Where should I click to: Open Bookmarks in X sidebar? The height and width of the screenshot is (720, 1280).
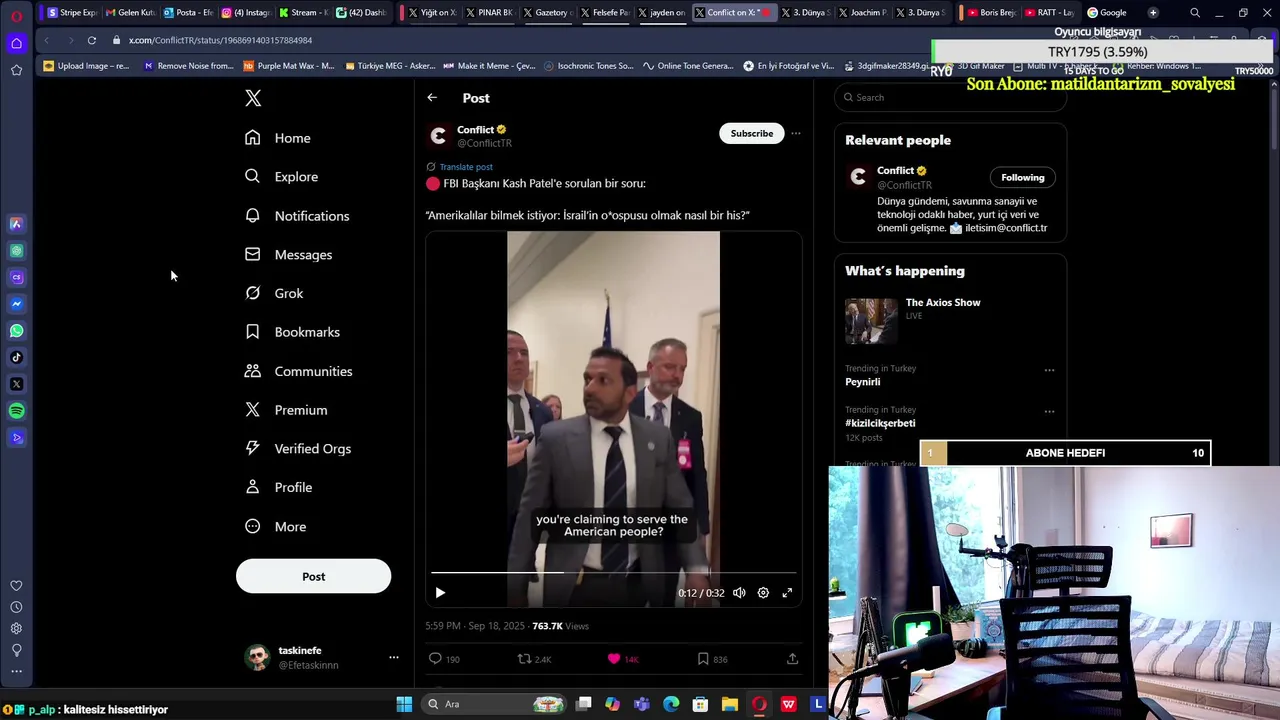coord(292,332)
